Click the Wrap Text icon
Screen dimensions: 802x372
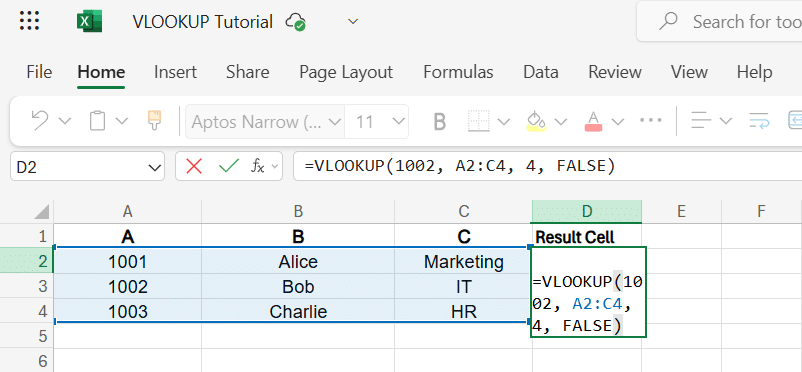[x=760, y=121]
